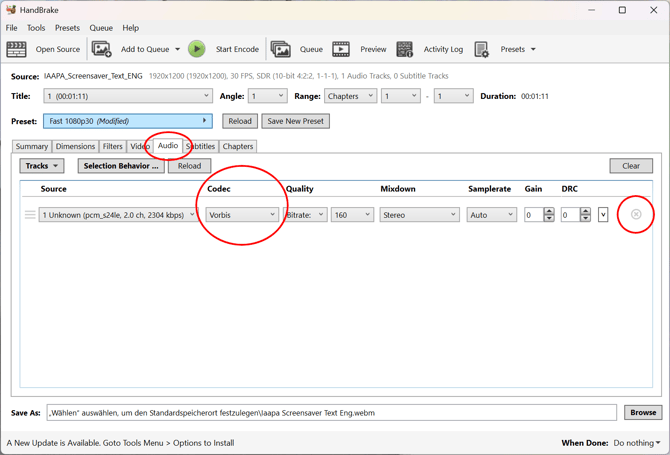
Task: Expand the audio track extra options arrow
Action: pyautogui.click(x=603, y=214)
